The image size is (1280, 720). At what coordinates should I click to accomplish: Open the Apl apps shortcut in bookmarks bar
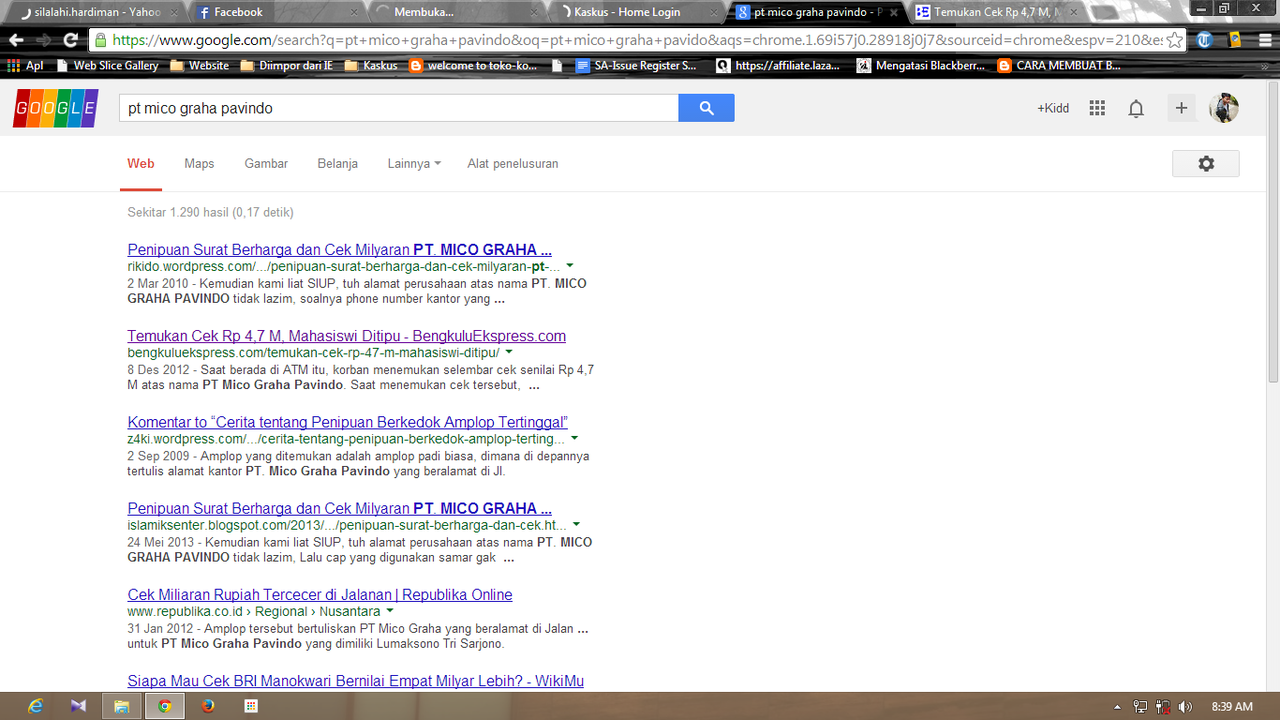point(26,66)
